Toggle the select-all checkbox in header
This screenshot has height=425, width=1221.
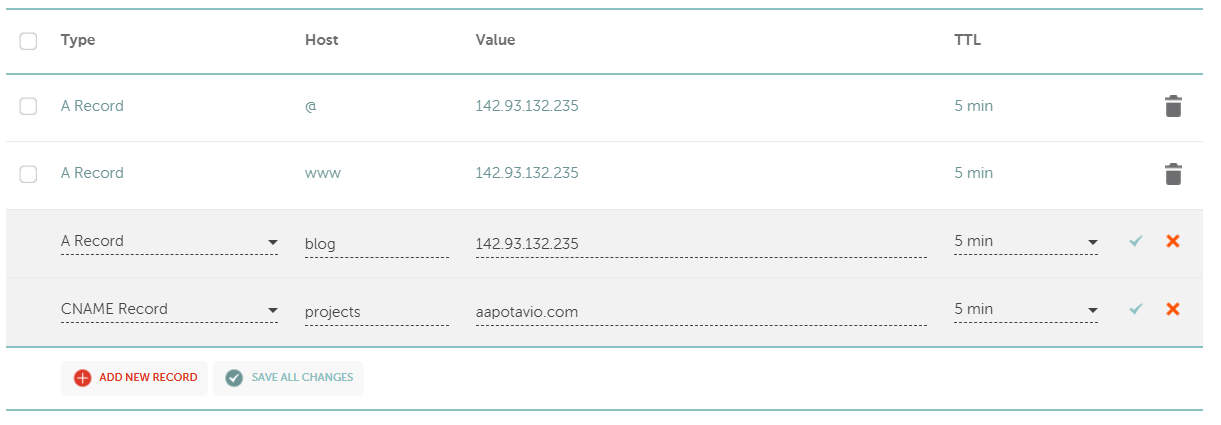tap(28, 41)
